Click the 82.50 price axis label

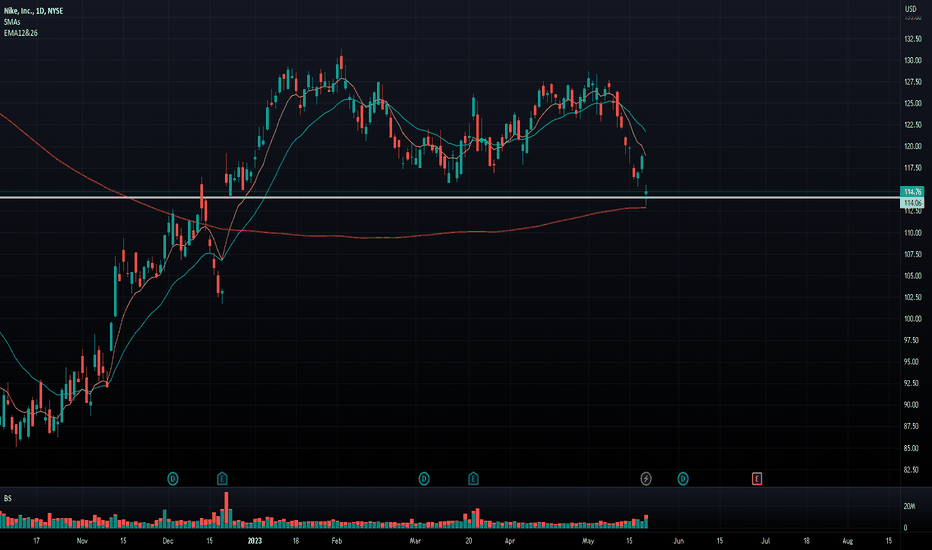pos(912,470)
